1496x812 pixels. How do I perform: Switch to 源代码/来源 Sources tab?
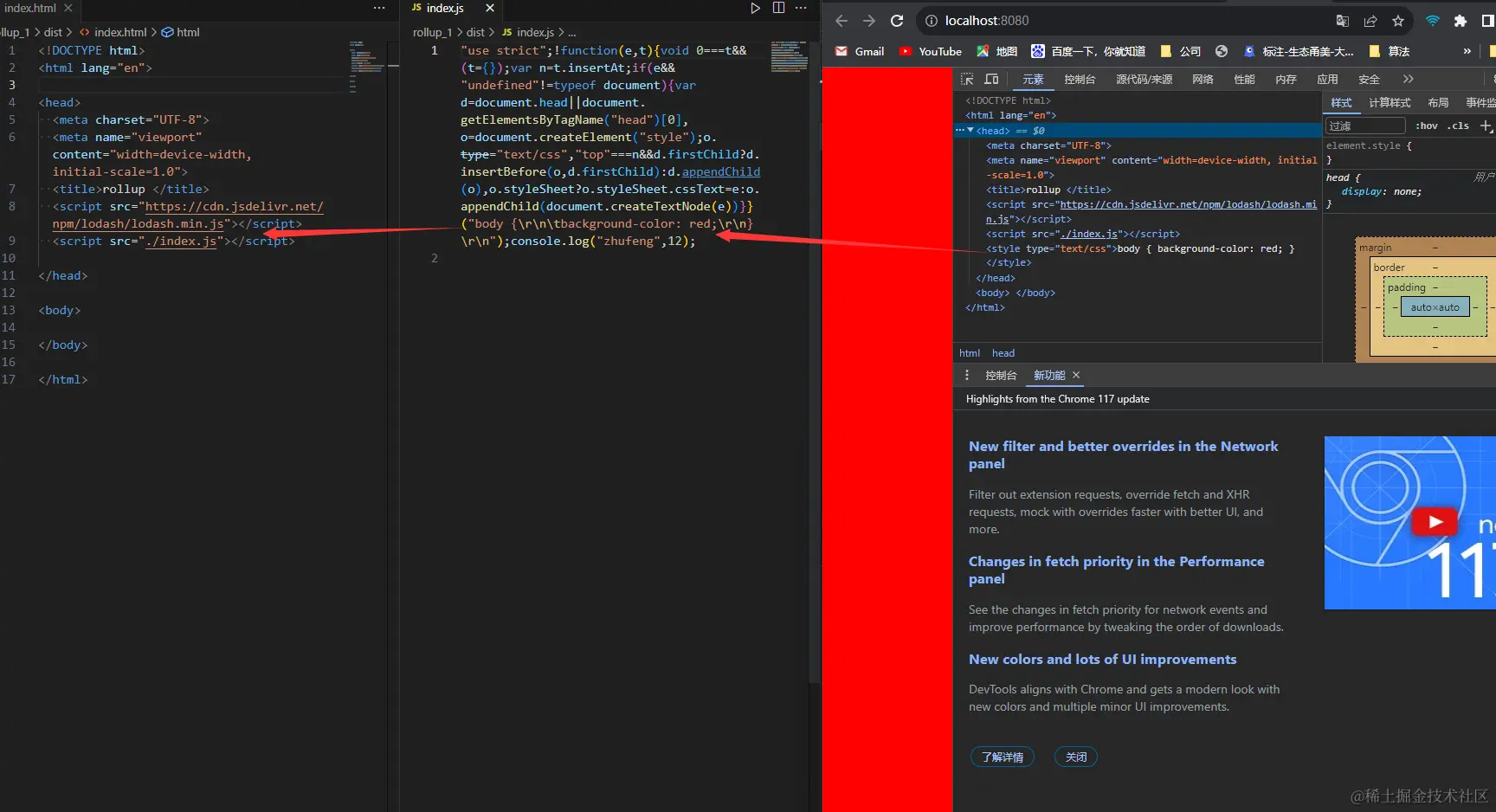click(1144, 79)
